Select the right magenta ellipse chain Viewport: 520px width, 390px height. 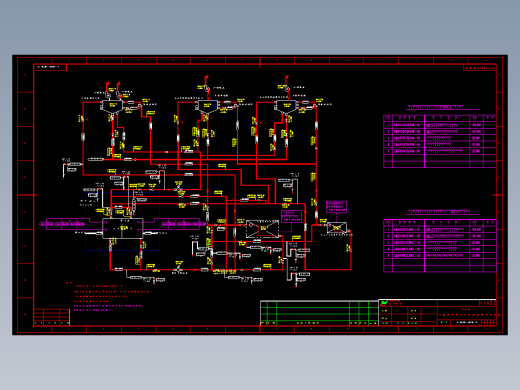(x=184, y=224)
